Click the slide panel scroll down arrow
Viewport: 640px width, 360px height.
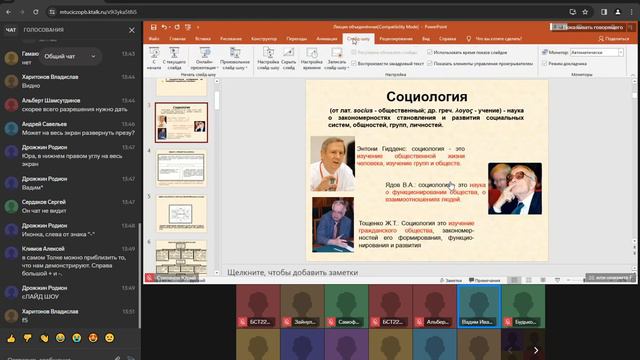pyautogui.click(x=217, y=273)
